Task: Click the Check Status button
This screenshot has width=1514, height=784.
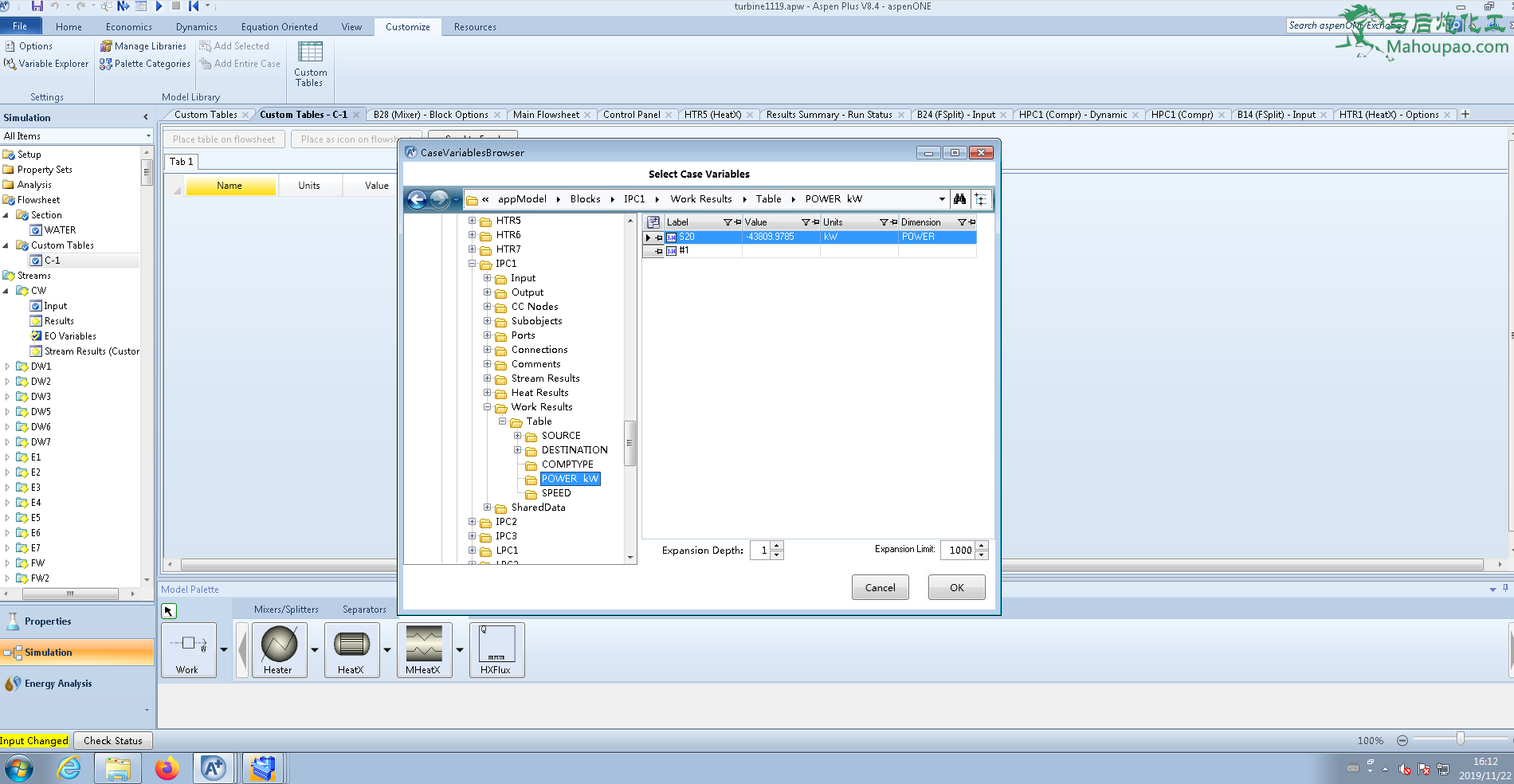Action: point(112,740)
